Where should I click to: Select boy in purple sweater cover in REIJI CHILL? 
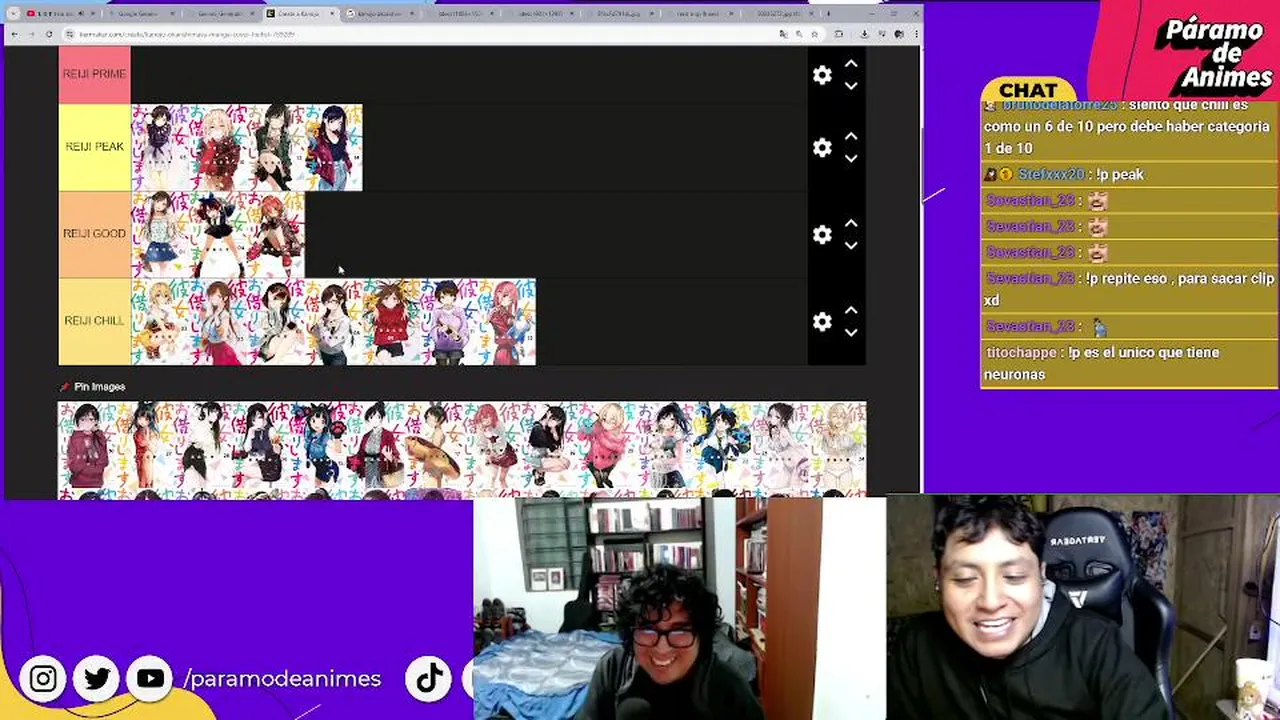click(x=449, y=321)
